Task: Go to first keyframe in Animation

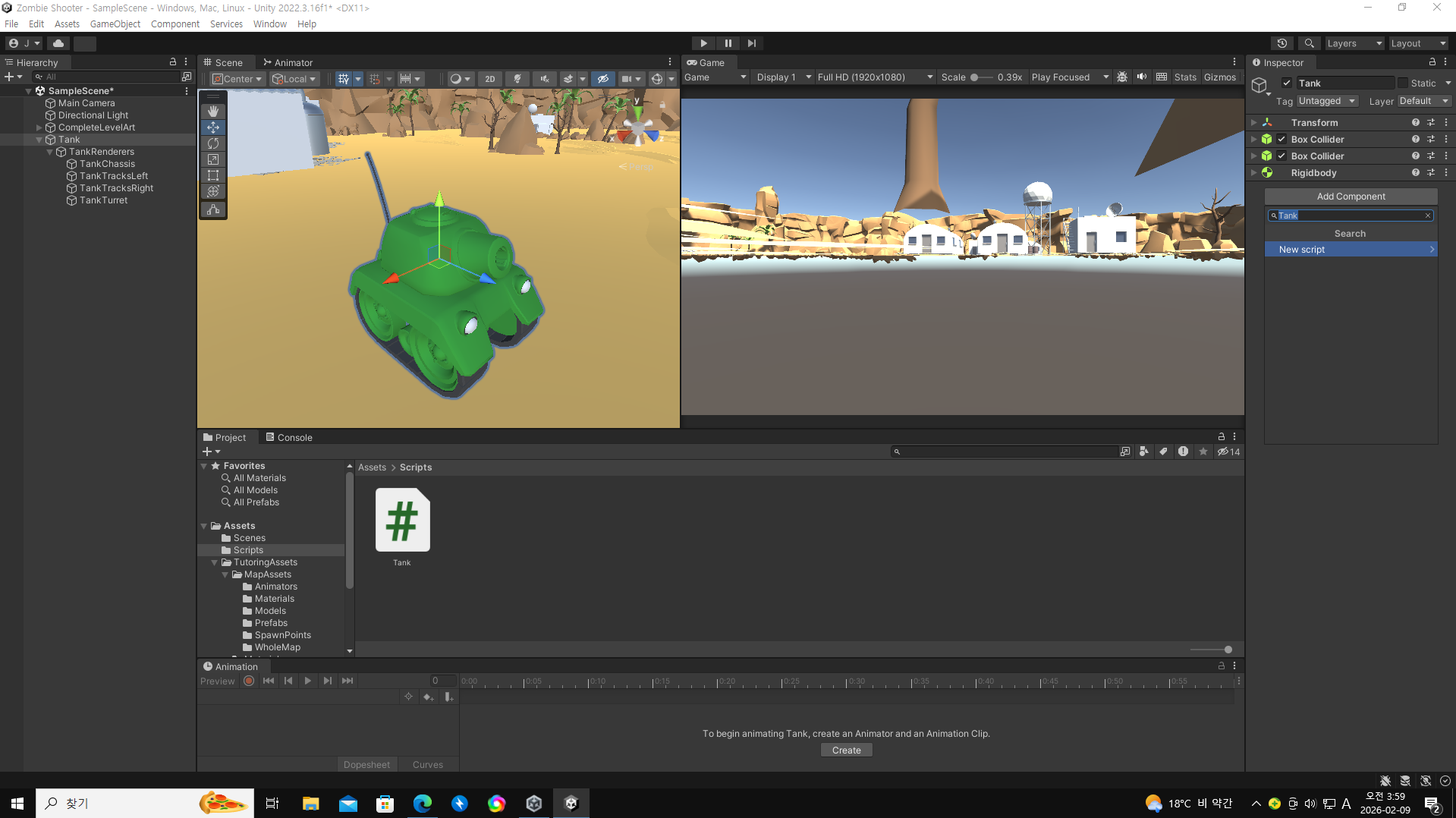Action: pyautogui.click(x=269, y=681)
